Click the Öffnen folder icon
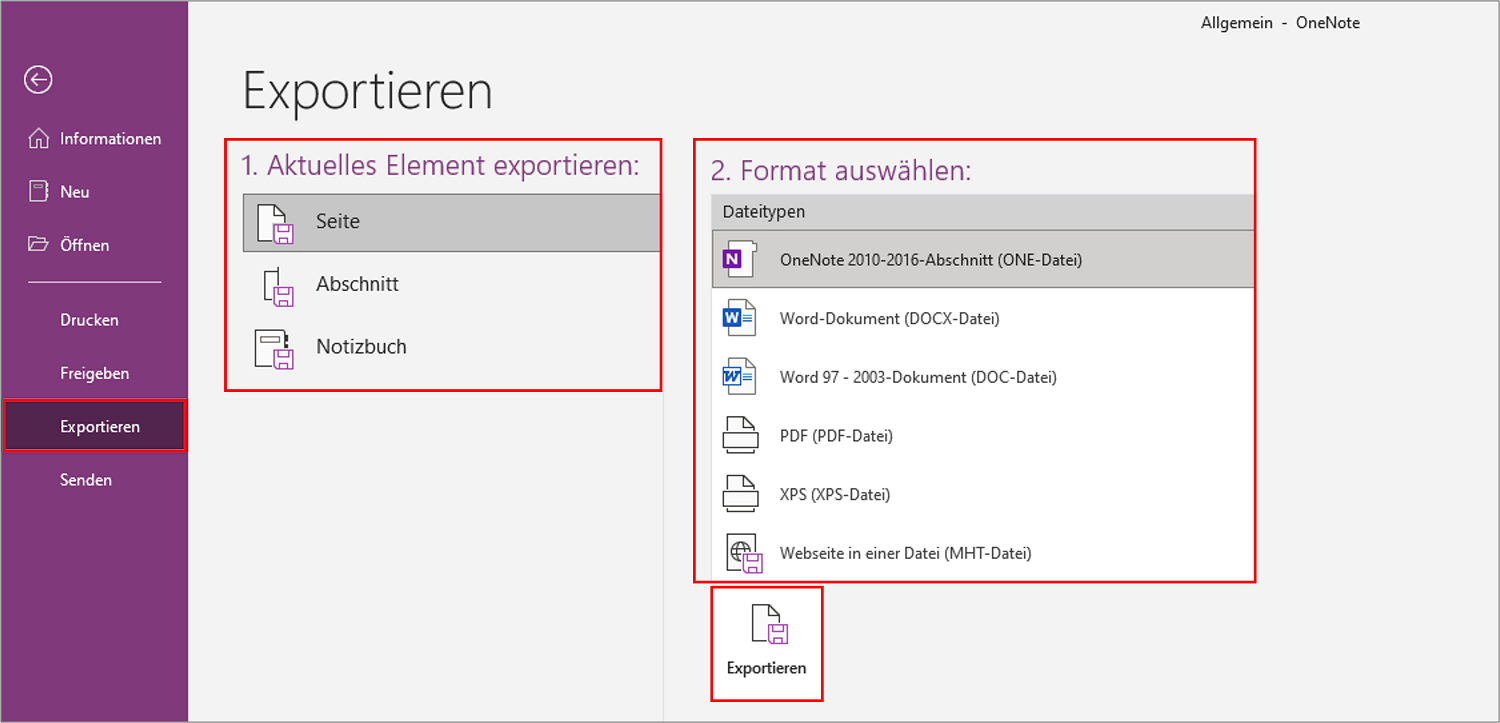 [38, 245]
